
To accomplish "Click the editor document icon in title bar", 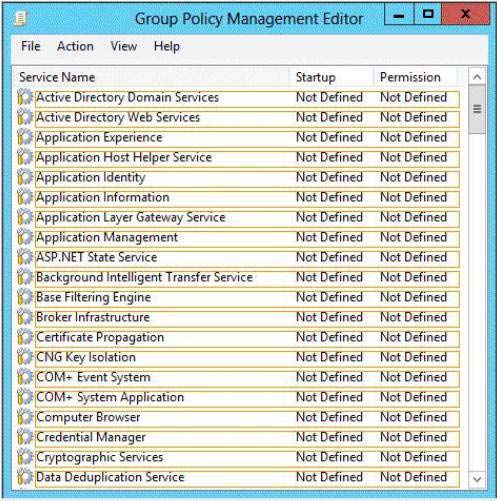I will pos(21,18).
